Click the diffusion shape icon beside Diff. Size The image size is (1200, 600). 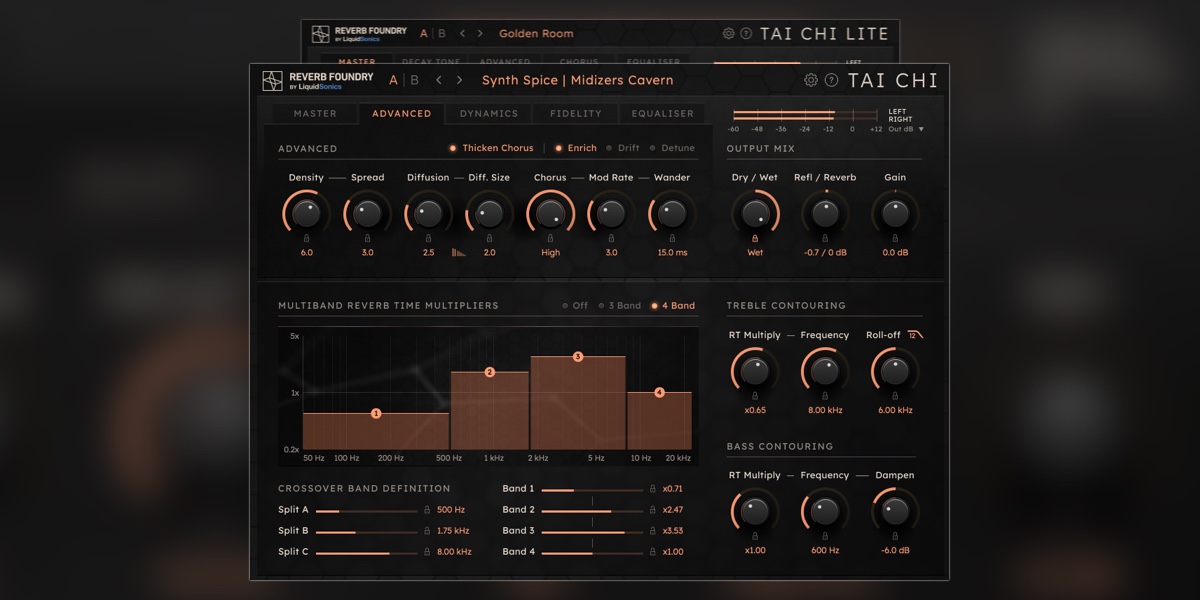click(x=458, y=253)
